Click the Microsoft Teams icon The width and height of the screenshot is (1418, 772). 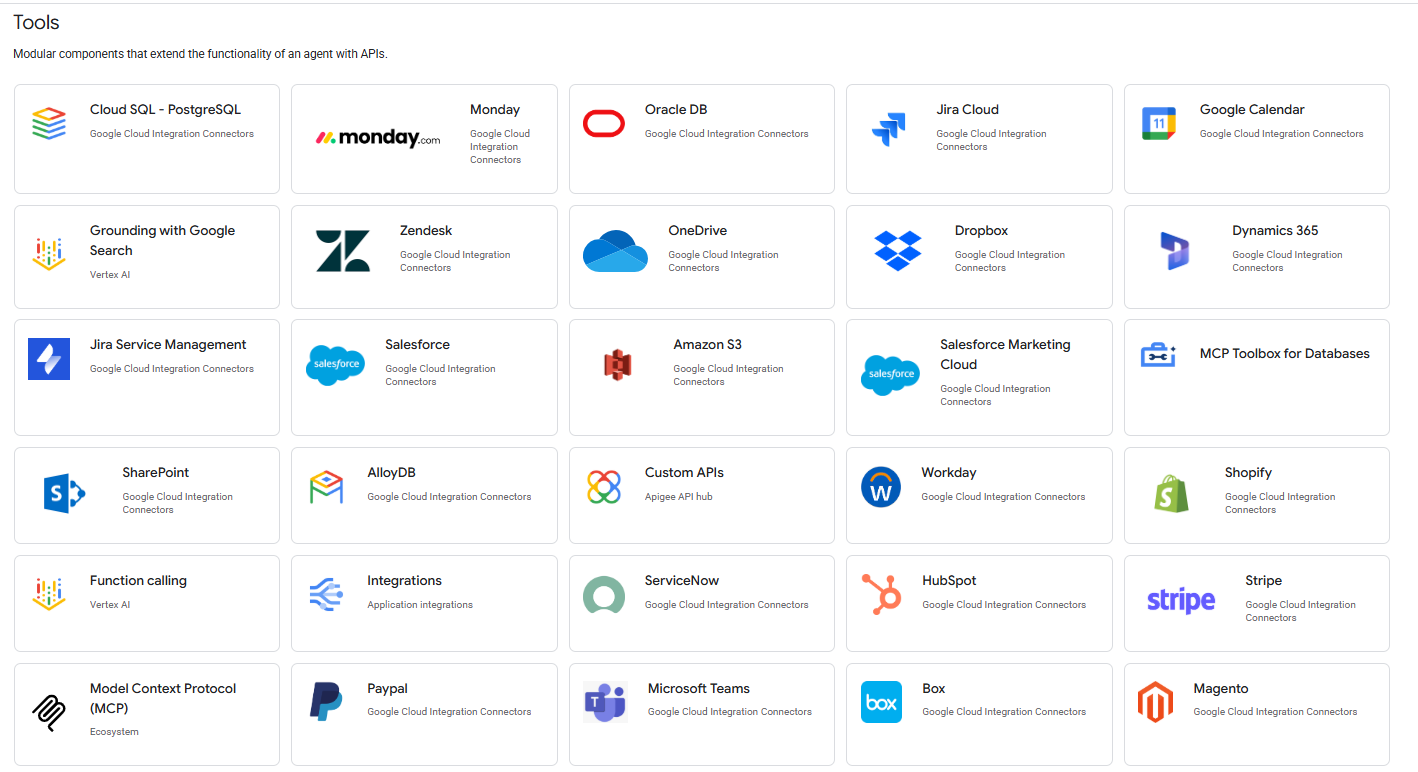pos(605,702)
